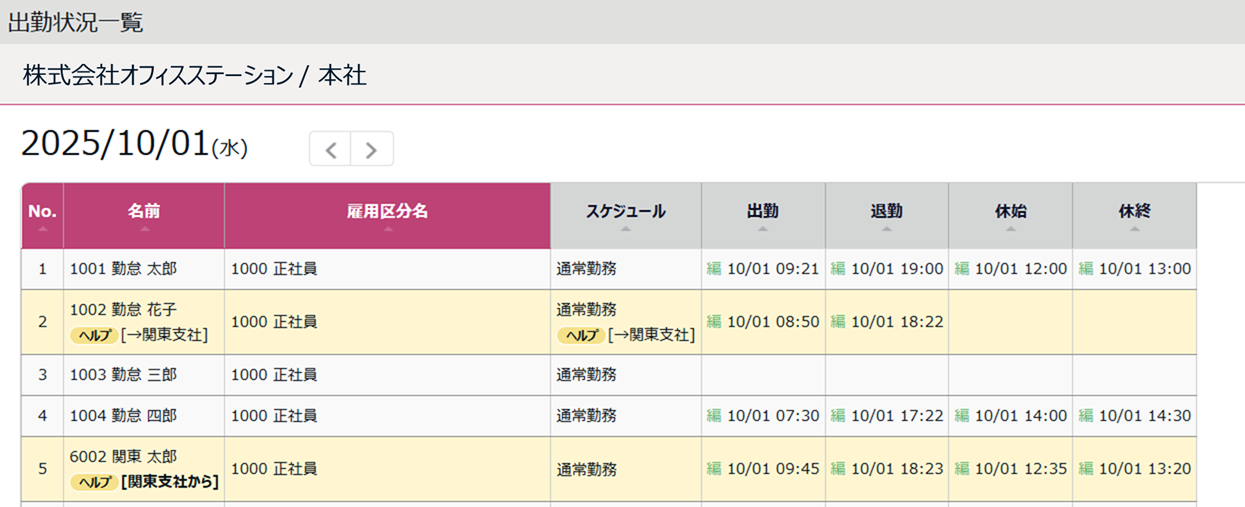Click edit icon for 関東 太郎 退勤 18:23
This screenshot has height=507, width=1245.
tap(838, 469)
